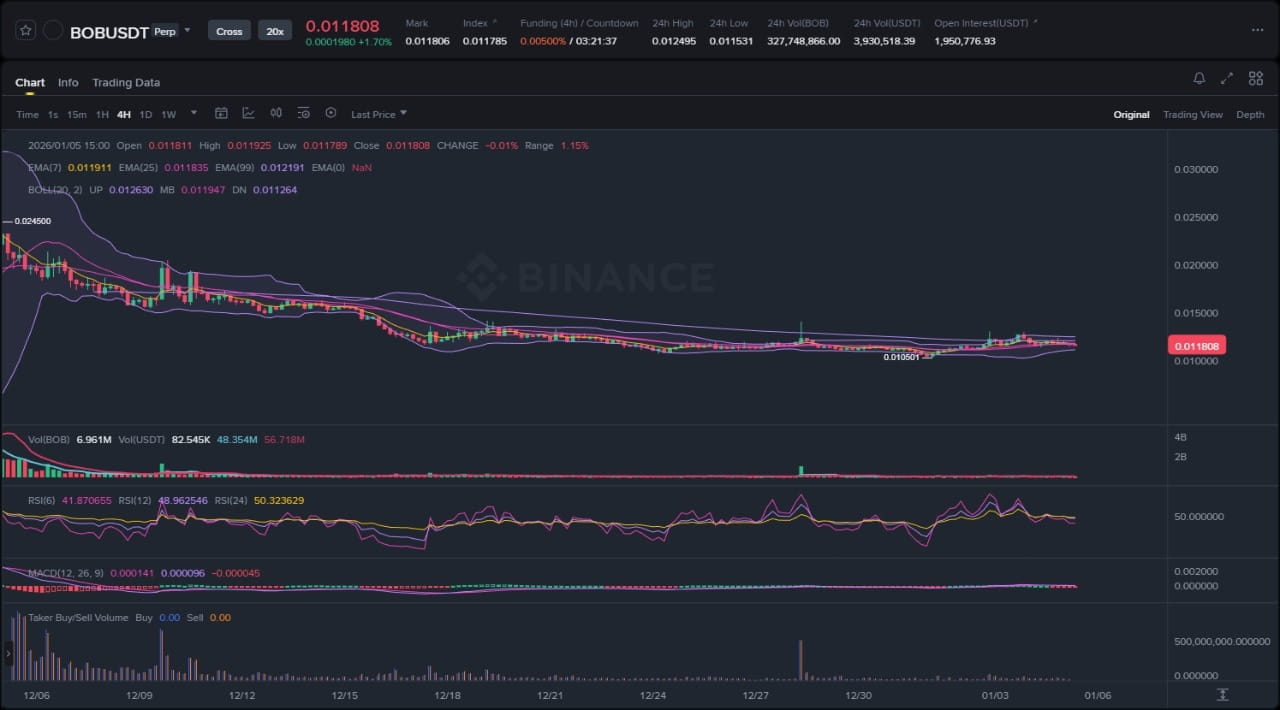Select the 15m timeframe
The width and height of the screenshot is (1280, 710).
(77, 115)
